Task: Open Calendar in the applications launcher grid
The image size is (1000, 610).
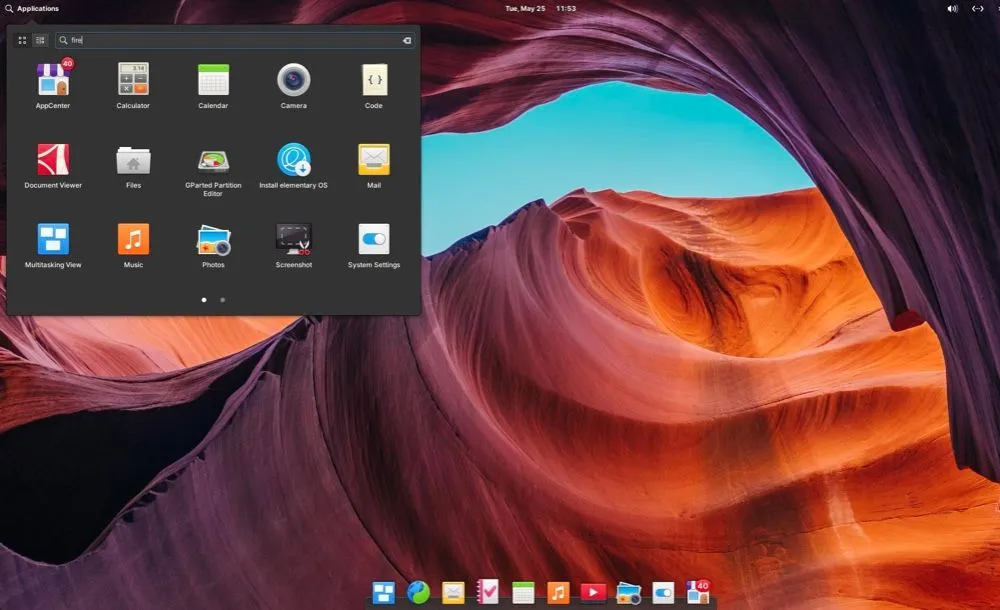Action: pos(213,84)
